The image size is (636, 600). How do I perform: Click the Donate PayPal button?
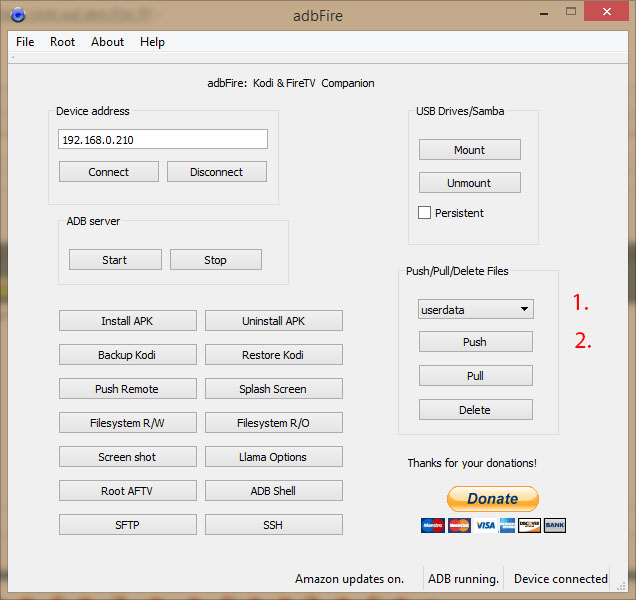[493, 499]
